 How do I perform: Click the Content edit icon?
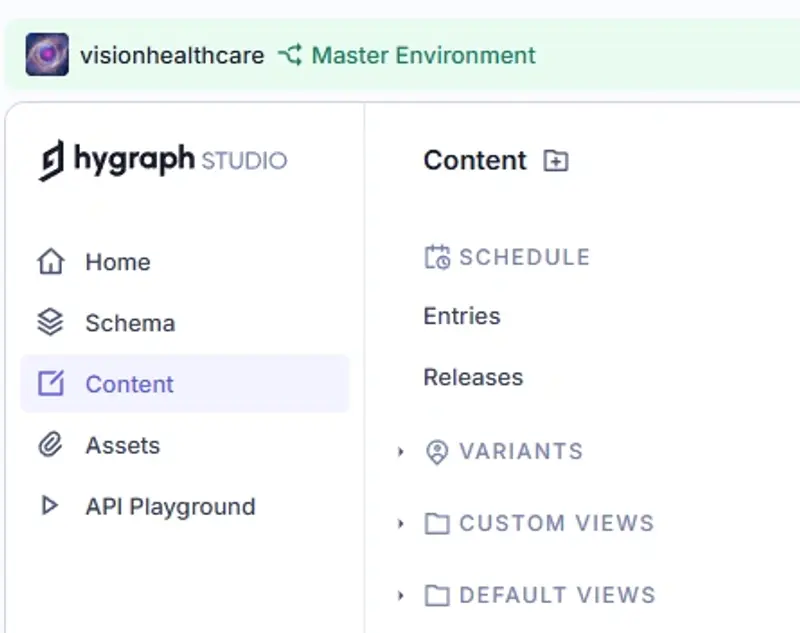click(x=51, y=384)
